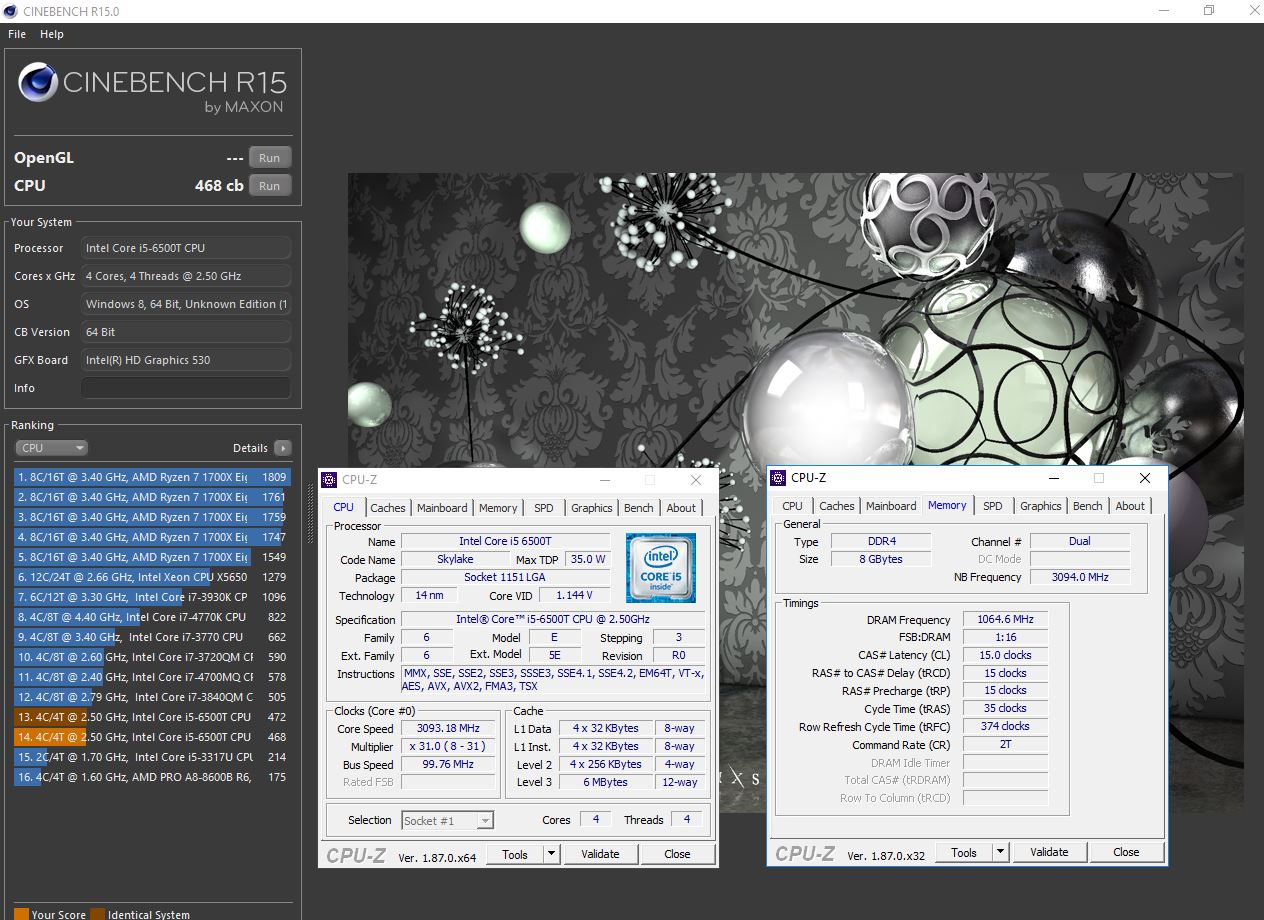Click Tools button in left CPU-Z window
The height and width of the screenshot is (920, 1264).
click(515, 854)
